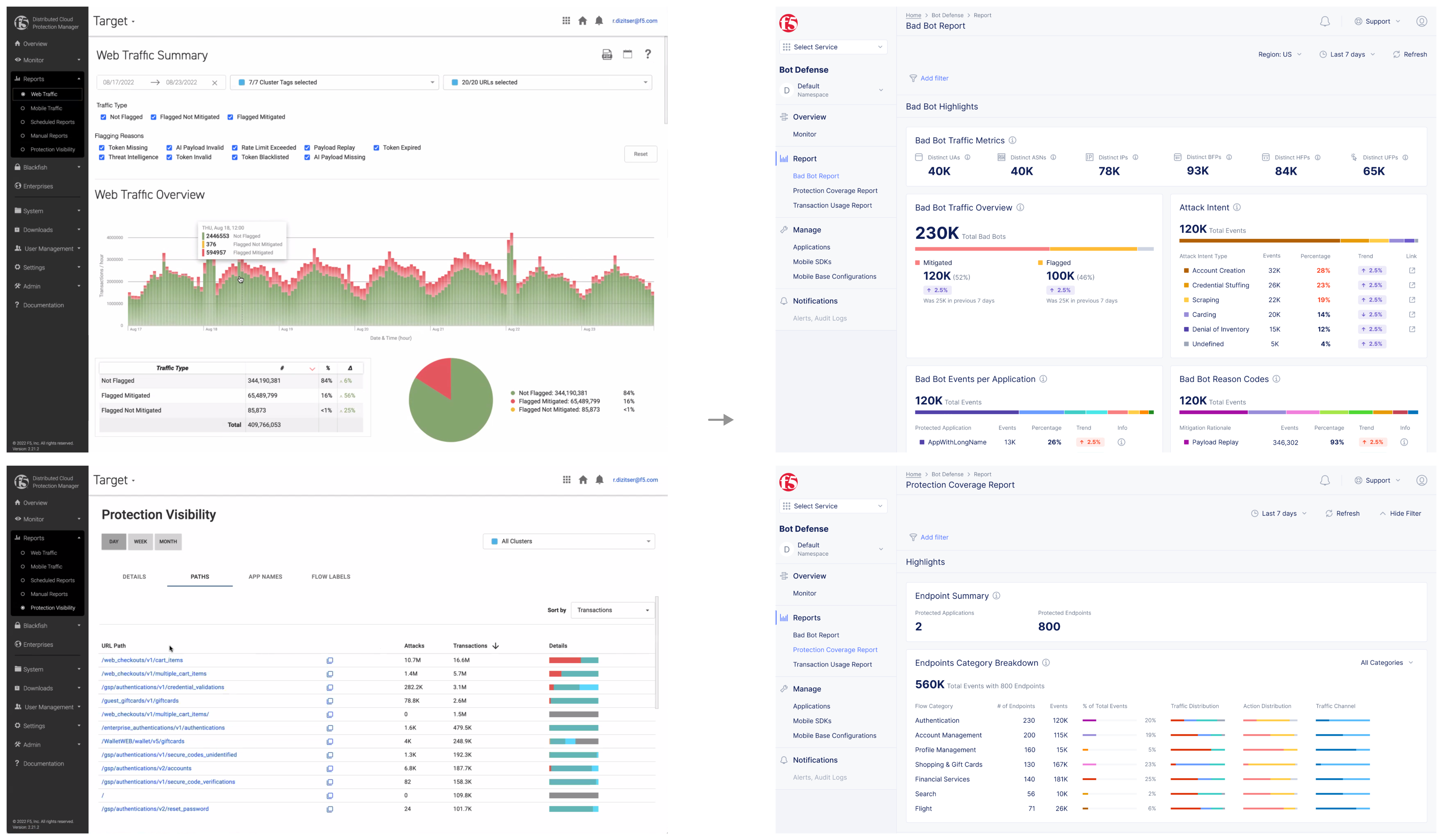This screenshot has width=1443, height=840.
Task: Toggle Token Expired flagging reason
Action: [376, 148]
